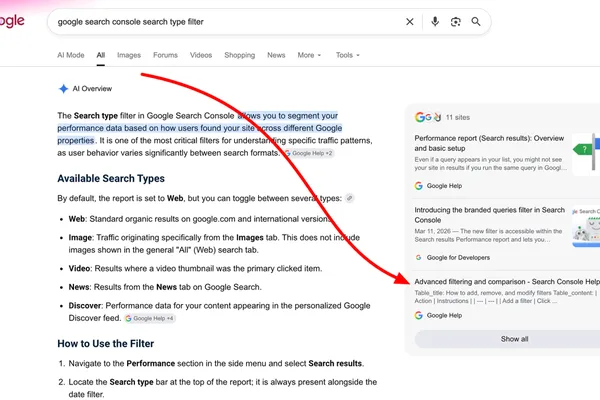
Task: Click the branded queries article thumbnail
Action: [586, 226]
